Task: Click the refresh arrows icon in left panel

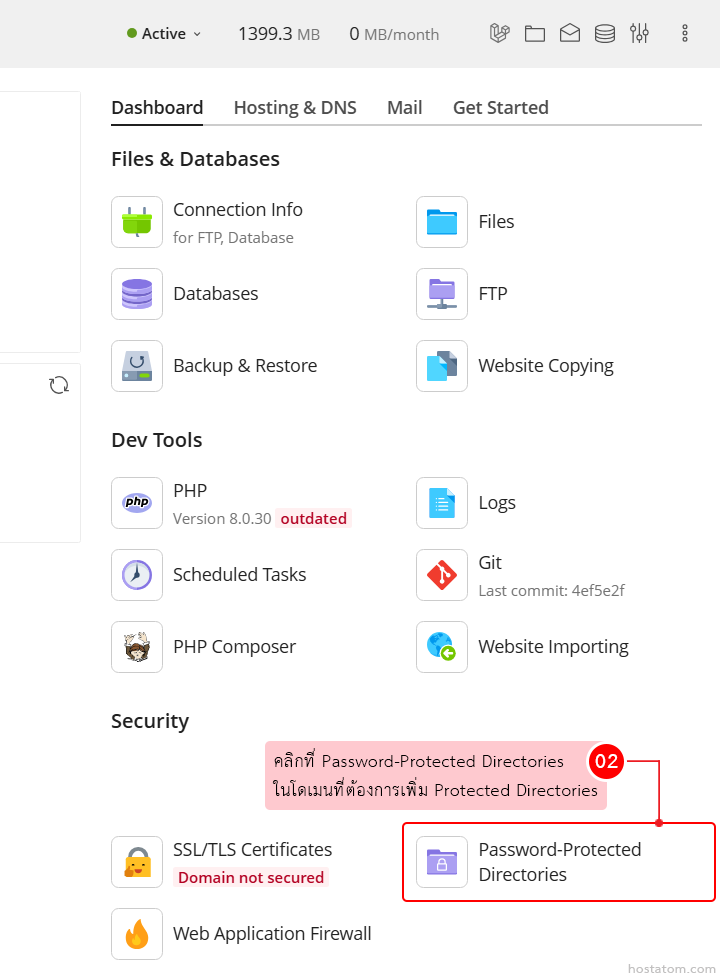Action: (59, 385)
